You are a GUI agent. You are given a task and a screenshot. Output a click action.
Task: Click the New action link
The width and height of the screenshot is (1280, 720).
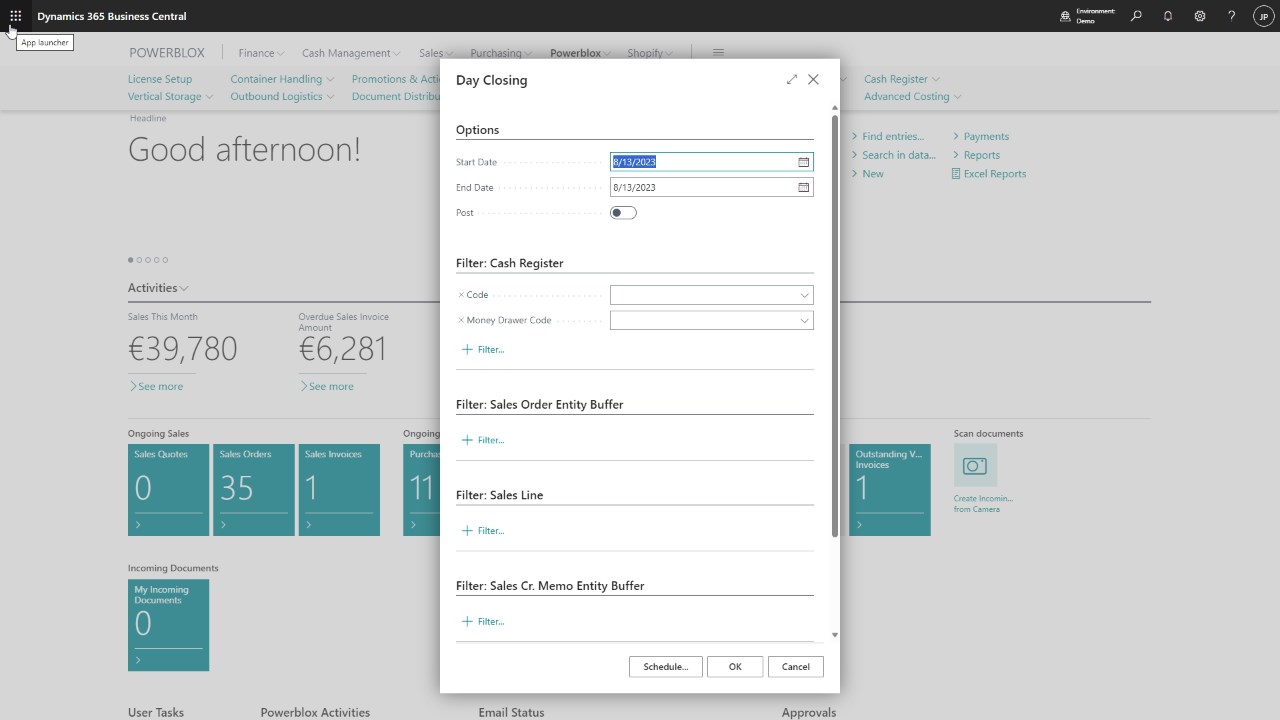[868, 174]
